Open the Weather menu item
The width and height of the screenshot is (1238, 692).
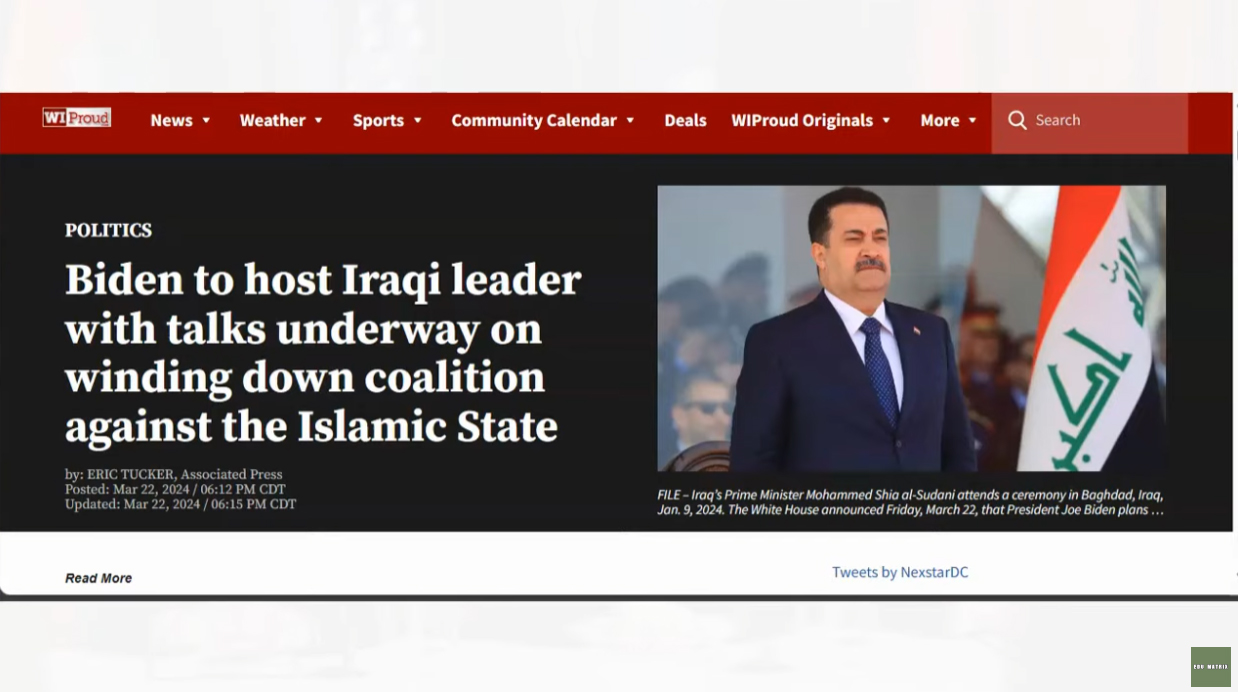272,120
